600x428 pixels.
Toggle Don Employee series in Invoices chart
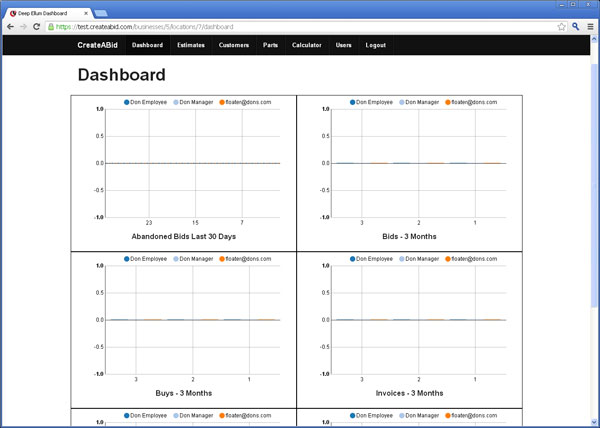[373, 259]
